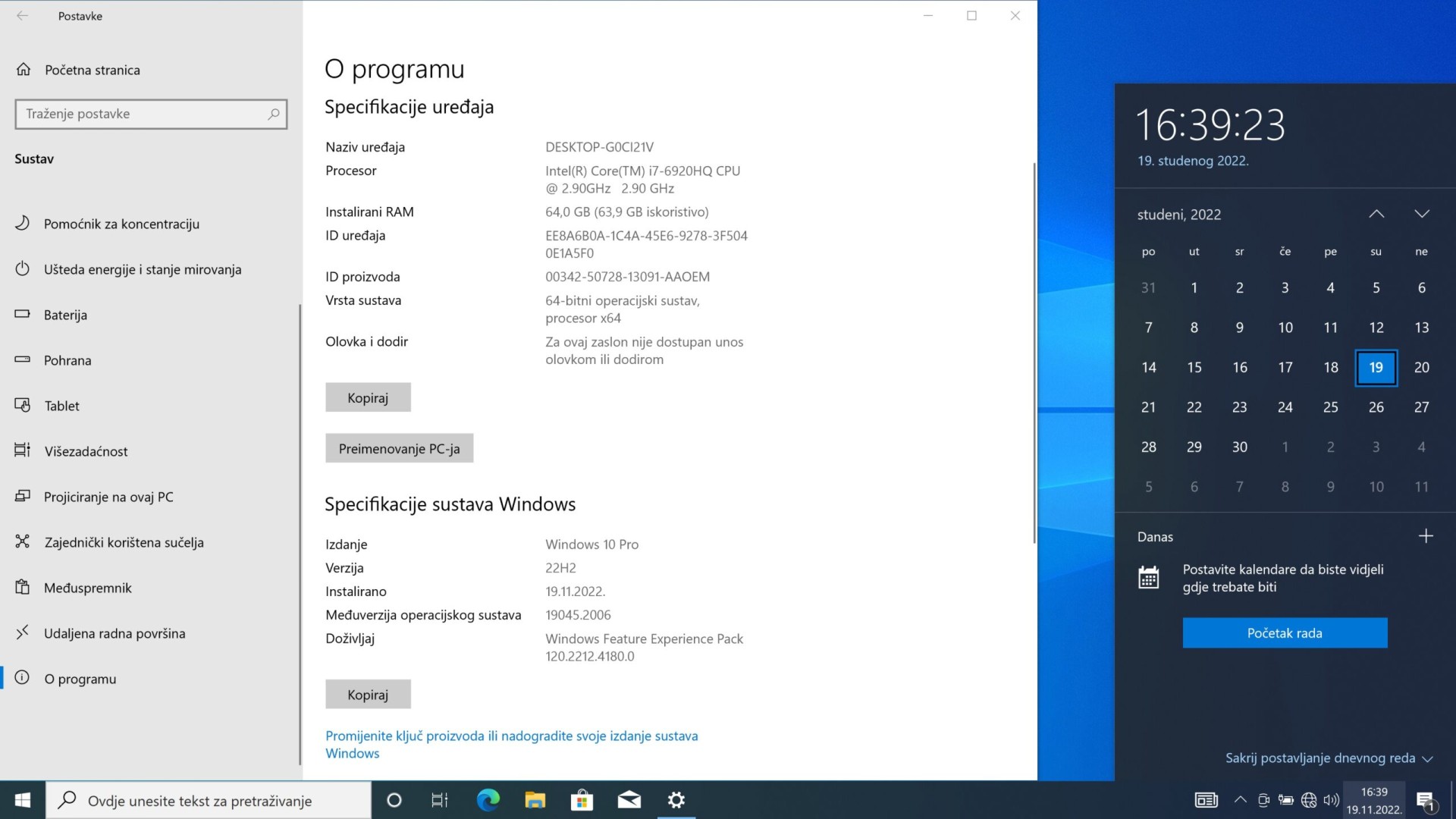Select Pohrana in sidebar
This screenshot has width=1456, height=819.
click(149, 360)
